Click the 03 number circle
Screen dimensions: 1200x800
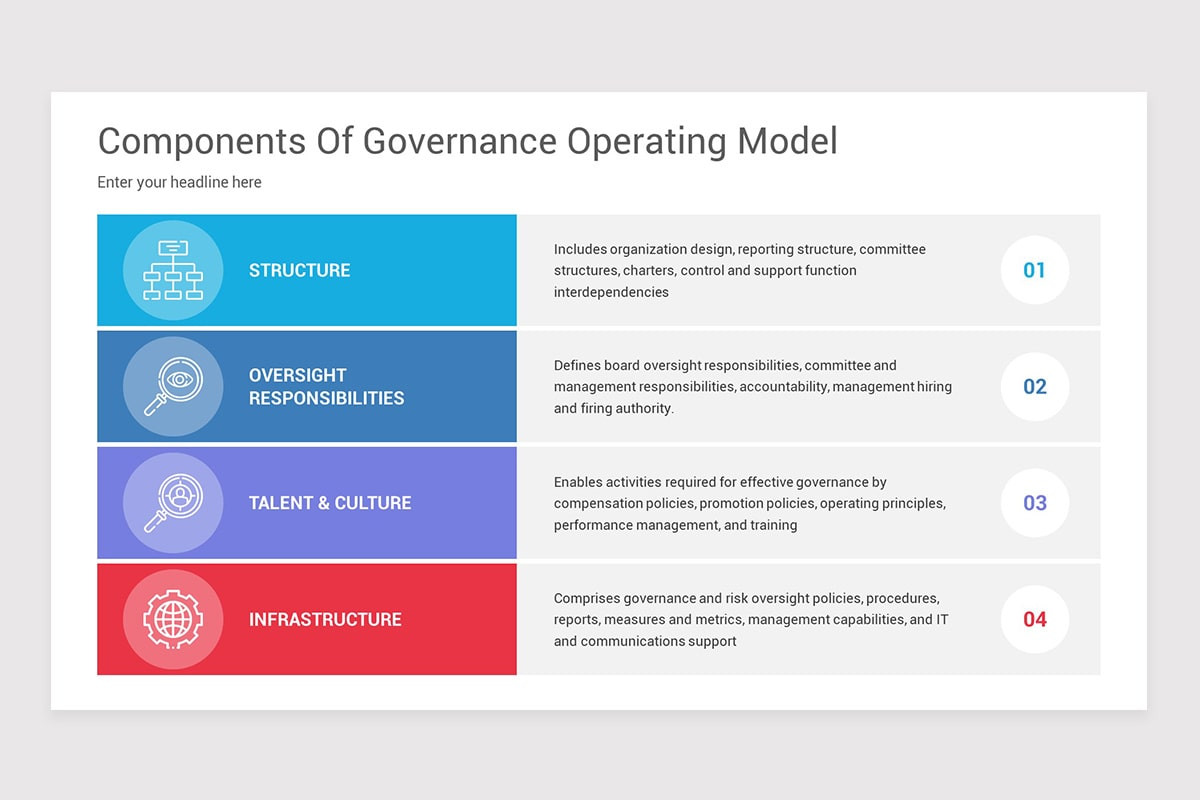1034,503
